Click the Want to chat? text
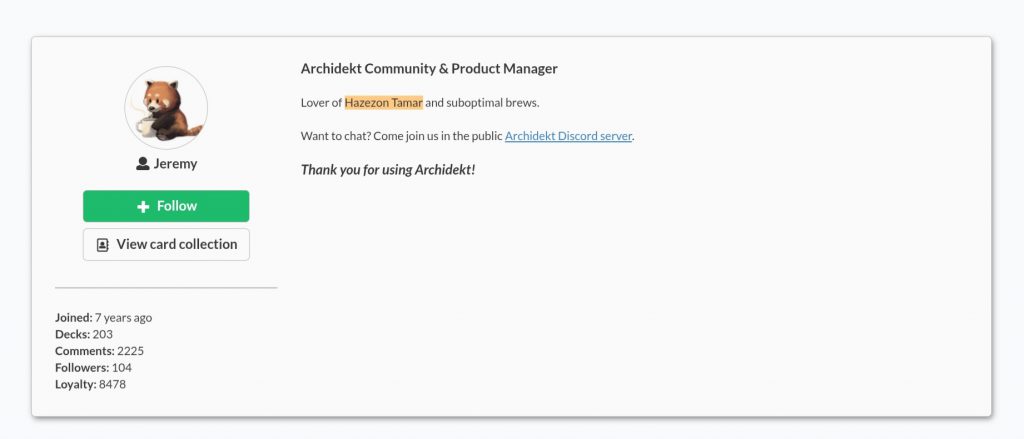 (x=336, y=135)
